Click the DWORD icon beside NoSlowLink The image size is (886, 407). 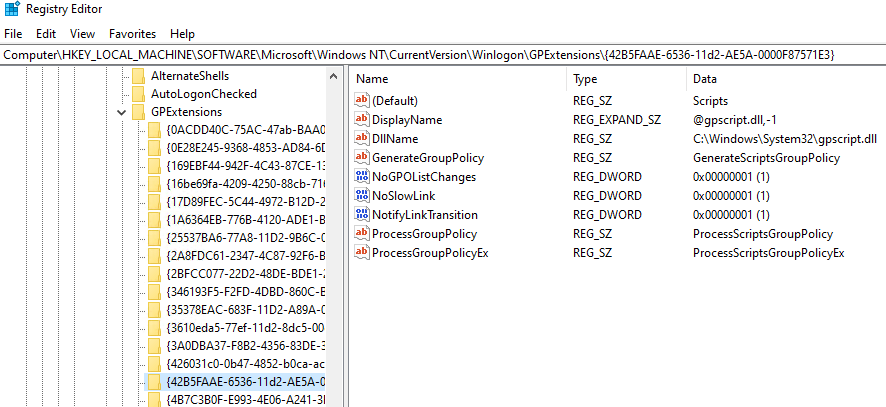point(362,196)
